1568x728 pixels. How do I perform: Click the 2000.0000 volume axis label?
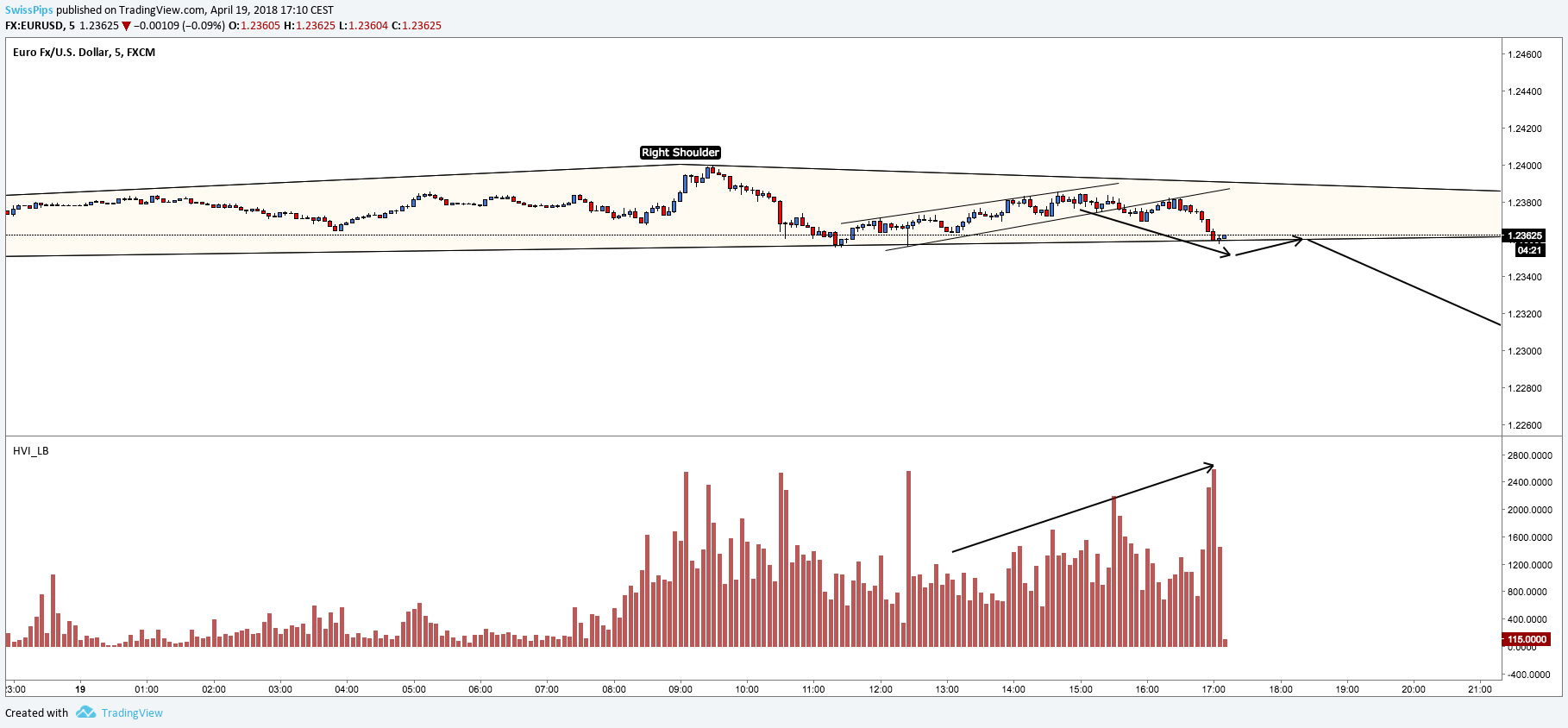[x=1529, y=510]
